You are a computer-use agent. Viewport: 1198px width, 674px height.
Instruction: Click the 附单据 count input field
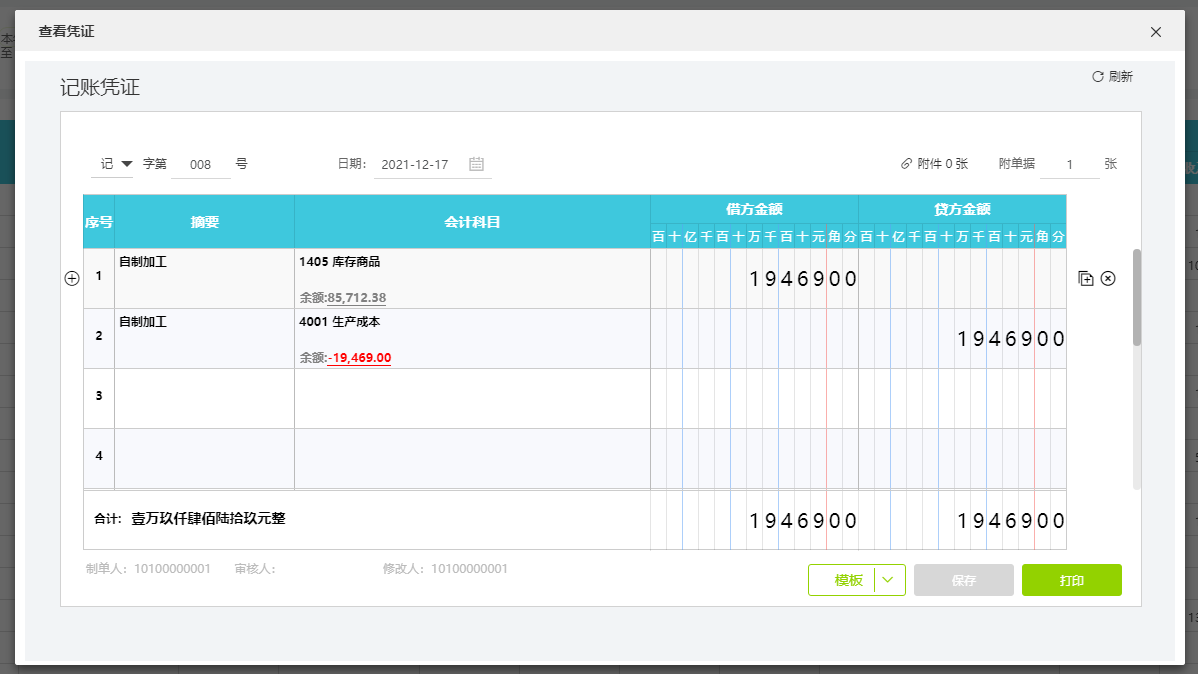point(1069,165)
